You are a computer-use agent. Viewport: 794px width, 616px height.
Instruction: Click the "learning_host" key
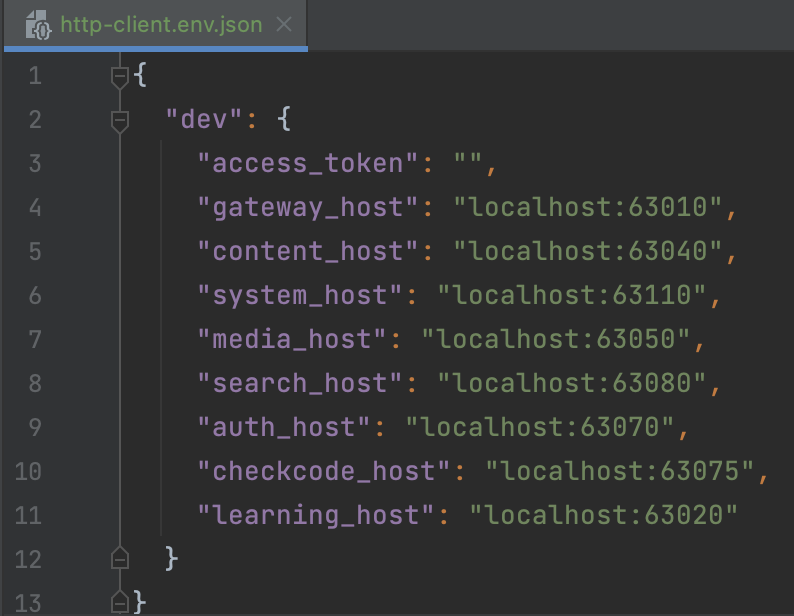point(315,516)
